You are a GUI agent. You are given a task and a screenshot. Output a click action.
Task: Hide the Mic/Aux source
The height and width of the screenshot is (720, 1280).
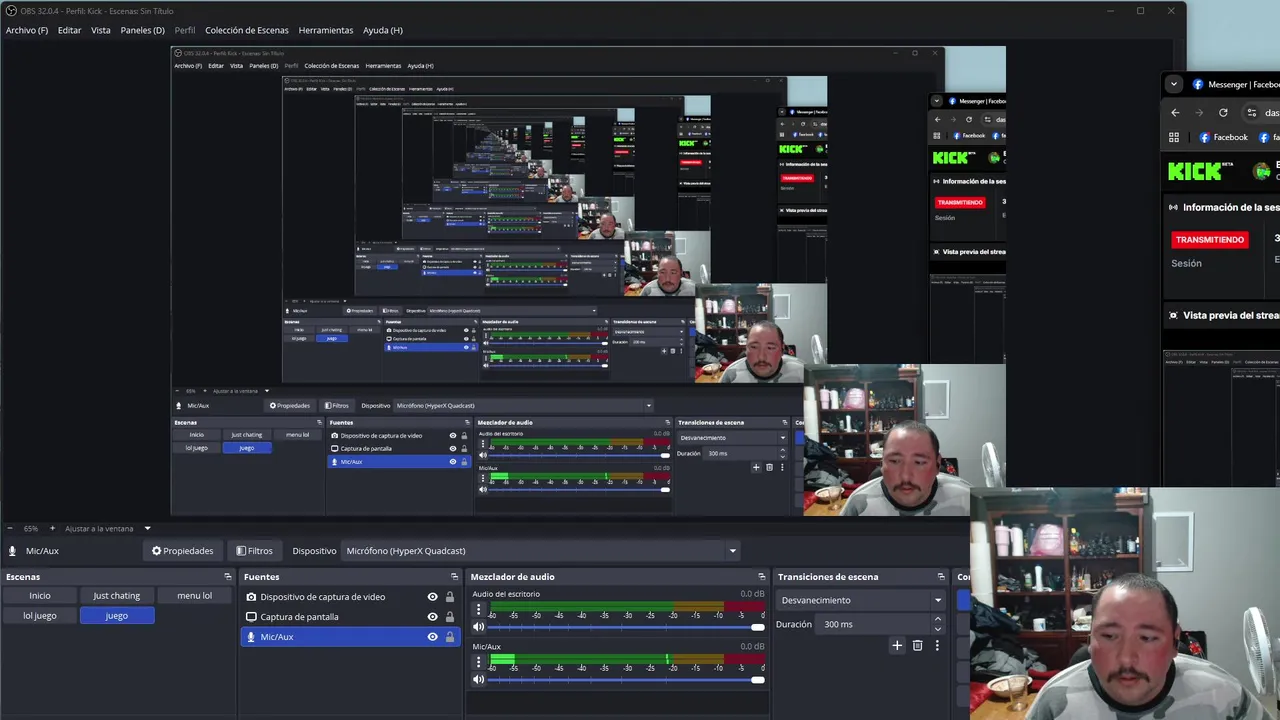click(x=432, y=637)
